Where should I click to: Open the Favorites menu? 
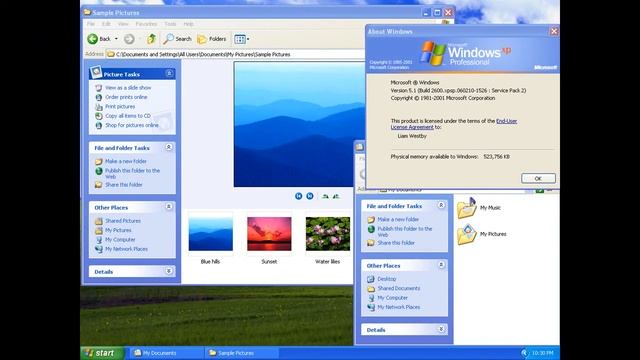click(x=146, y=24)
